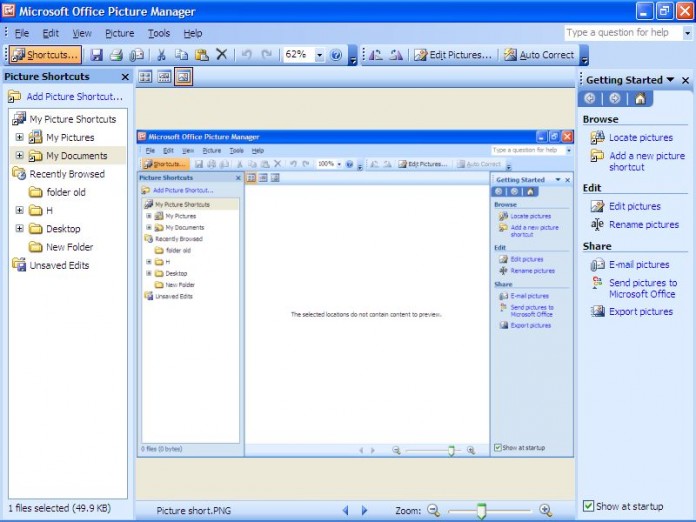Open the Help menu
Image resolution: width=696 pixels, height=522 pixels.
tap(193, 33)
